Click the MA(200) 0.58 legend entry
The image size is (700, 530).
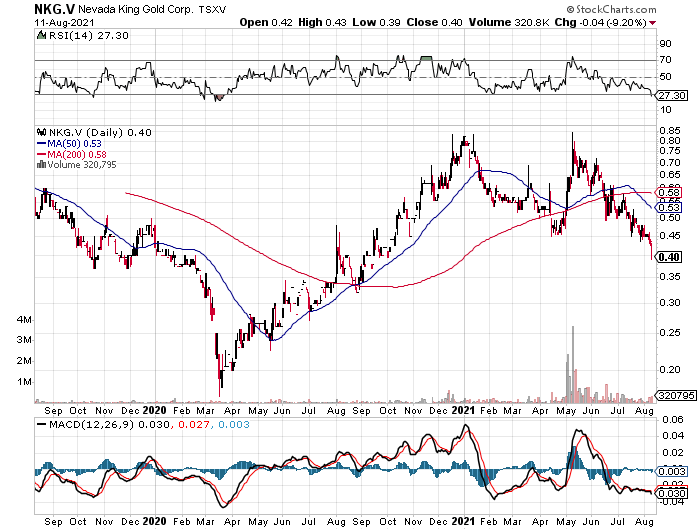coord(72,154)
